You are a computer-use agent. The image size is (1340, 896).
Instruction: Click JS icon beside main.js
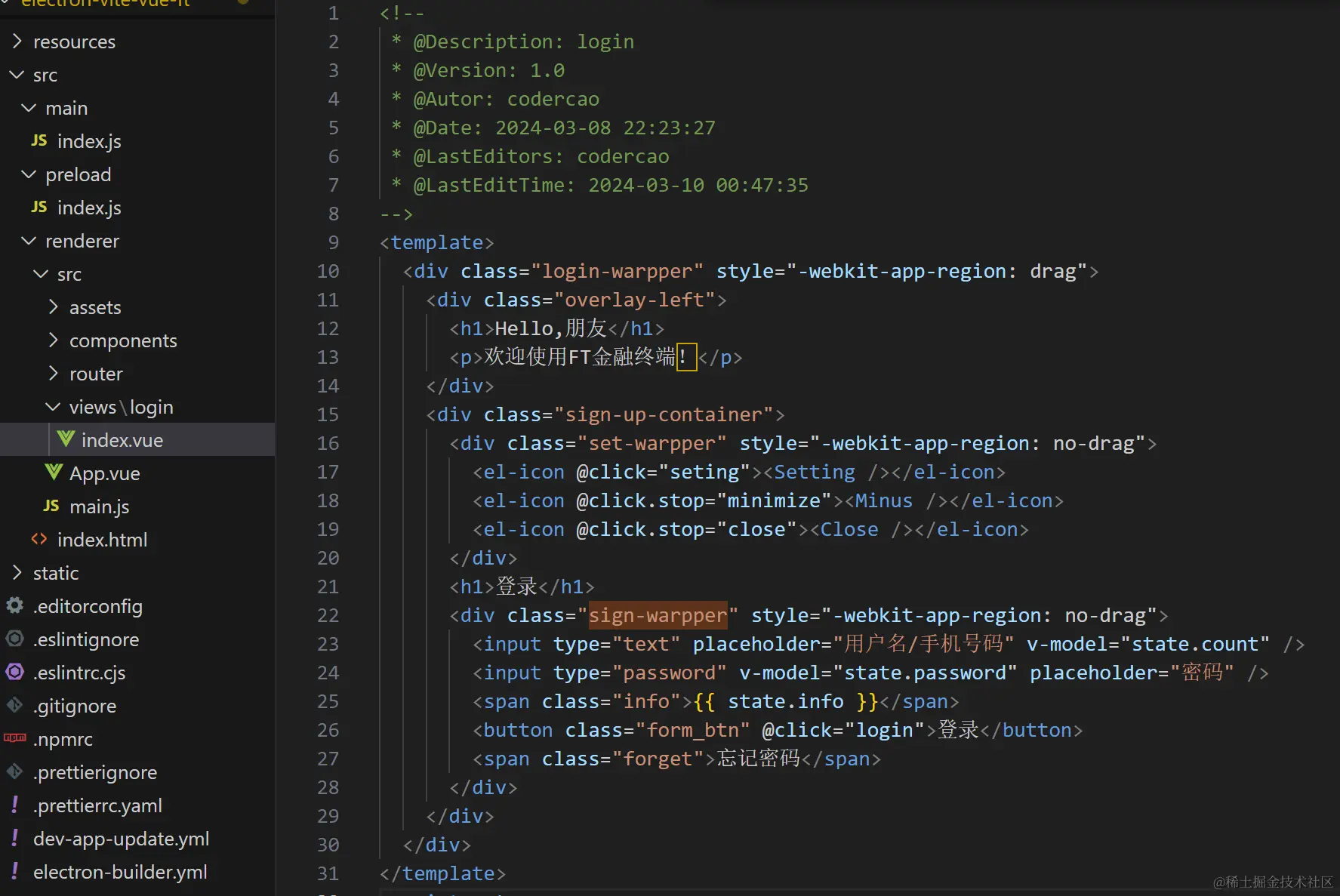pos(51,507)
